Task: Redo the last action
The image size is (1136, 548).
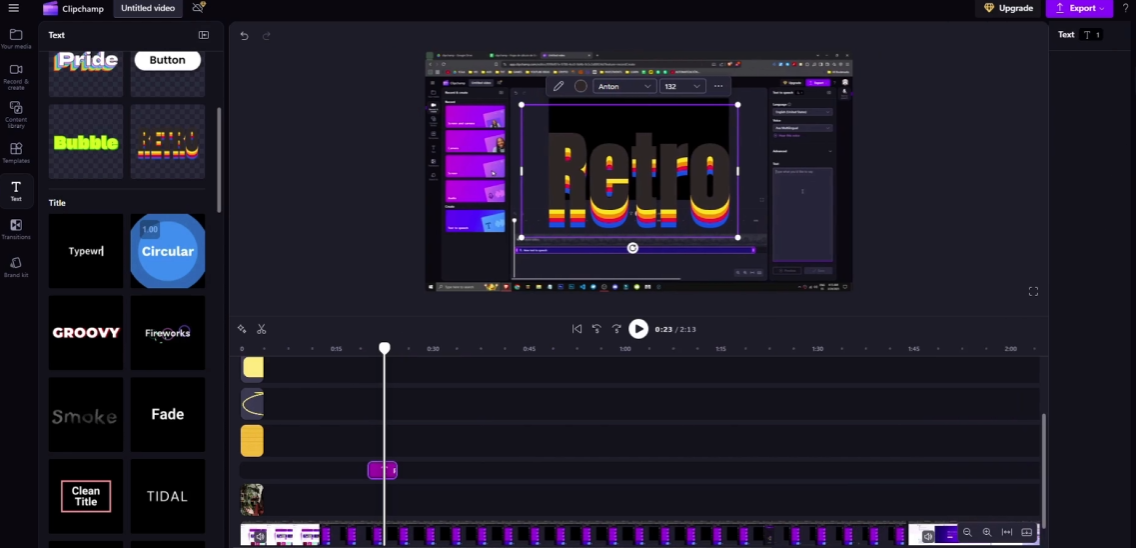Action: click(x=266, y=36)
